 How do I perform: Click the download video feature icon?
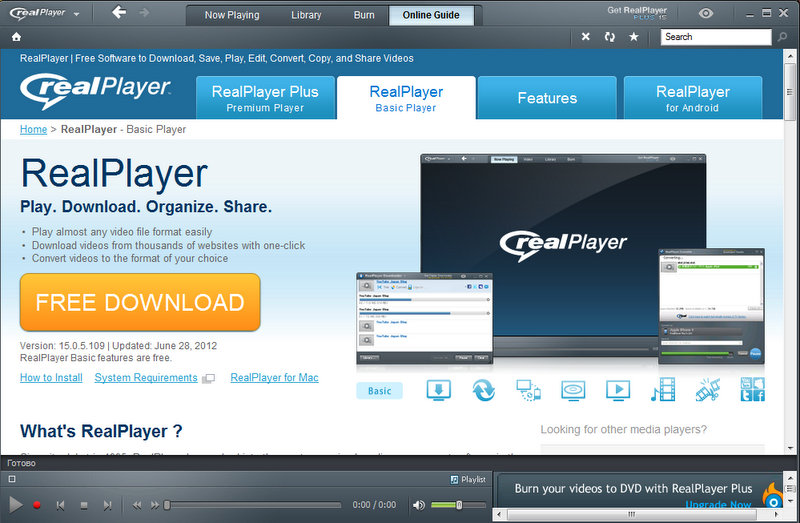438,390
